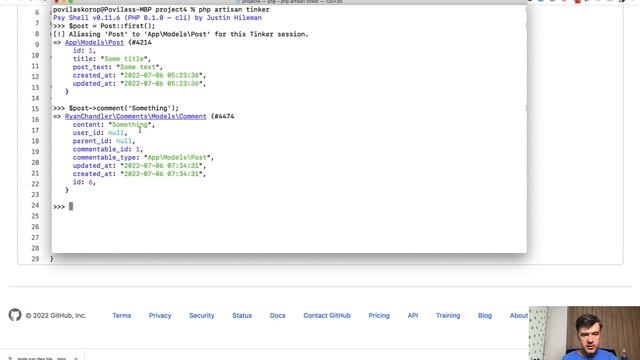Viewport: 640px width, 360px height.
Task: Click the Comment created_at "2022-07-06 07:34:31" value
Action: point(163,174)
